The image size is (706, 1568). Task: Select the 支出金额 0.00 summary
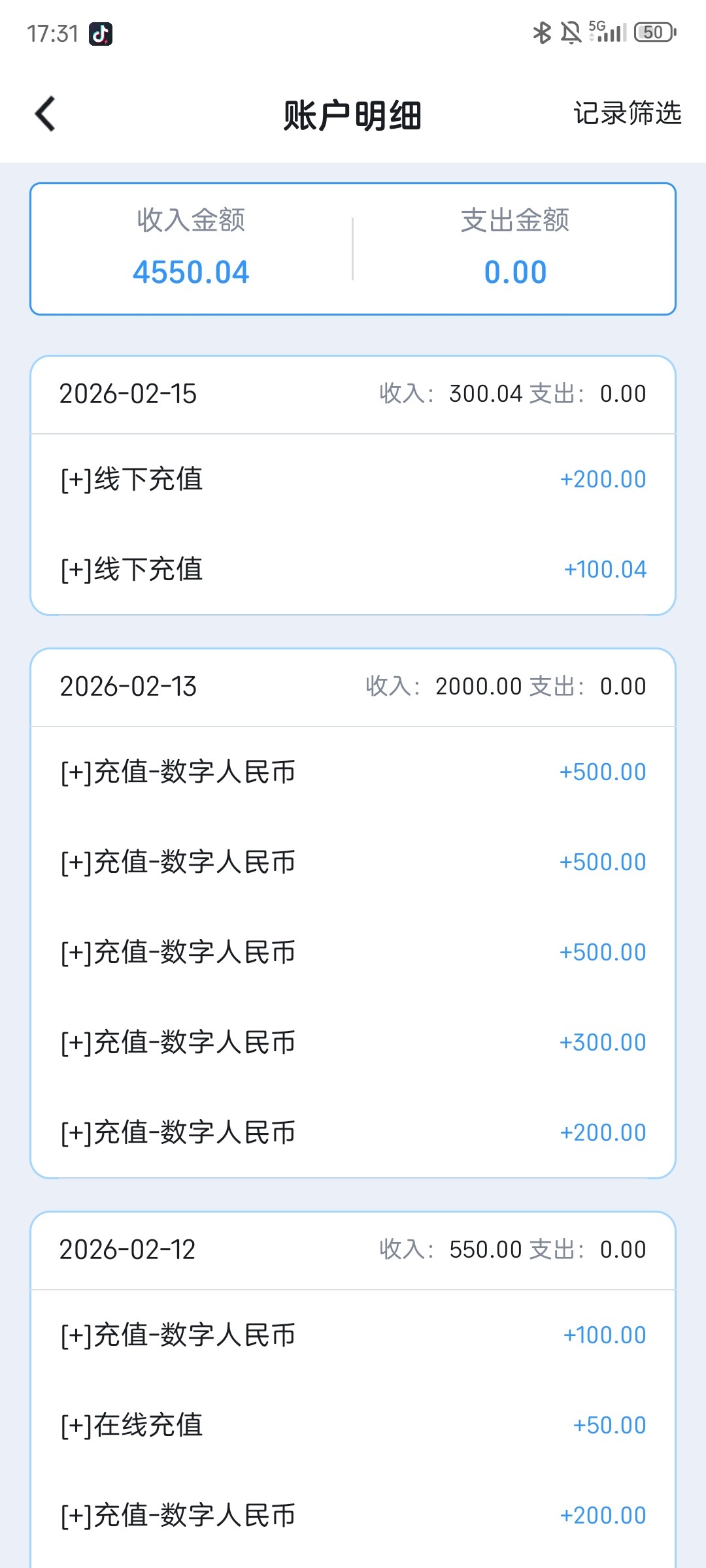pyautogui.click(x=515, y=249)
